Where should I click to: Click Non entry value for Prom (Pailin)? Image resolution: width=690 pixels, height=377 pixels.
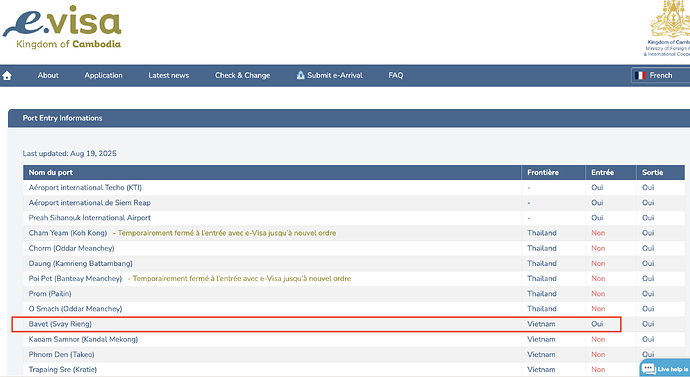pos(598,294)
